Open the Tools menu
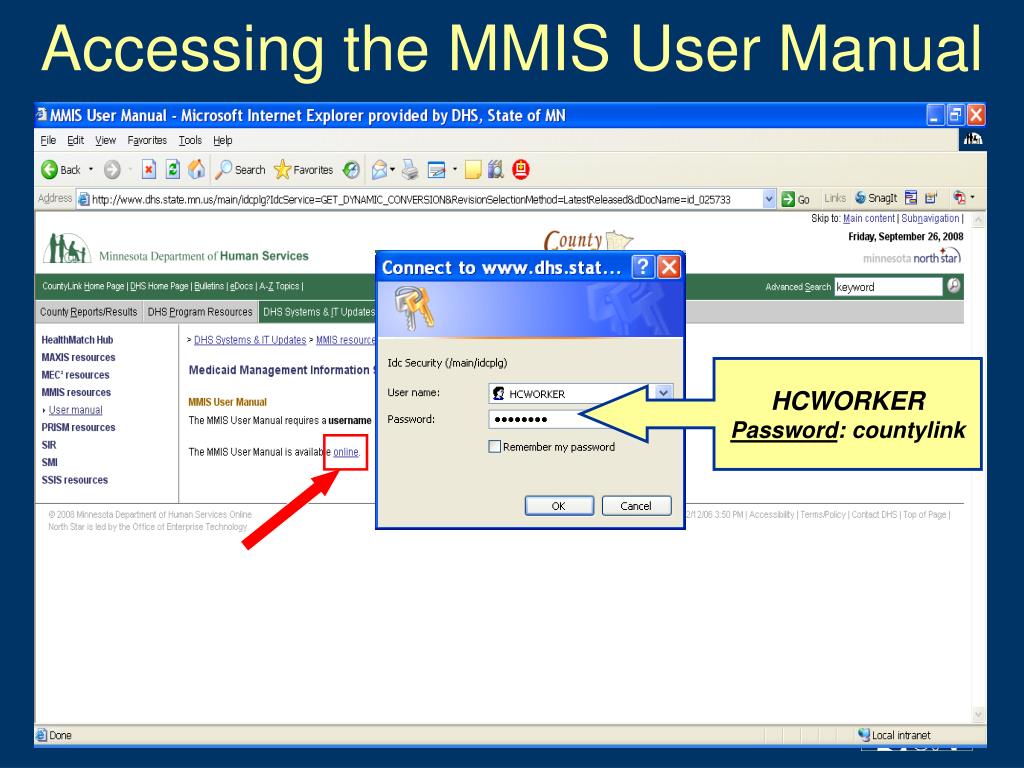This screenshot has height=768, width=1024. tap(190, 140)
